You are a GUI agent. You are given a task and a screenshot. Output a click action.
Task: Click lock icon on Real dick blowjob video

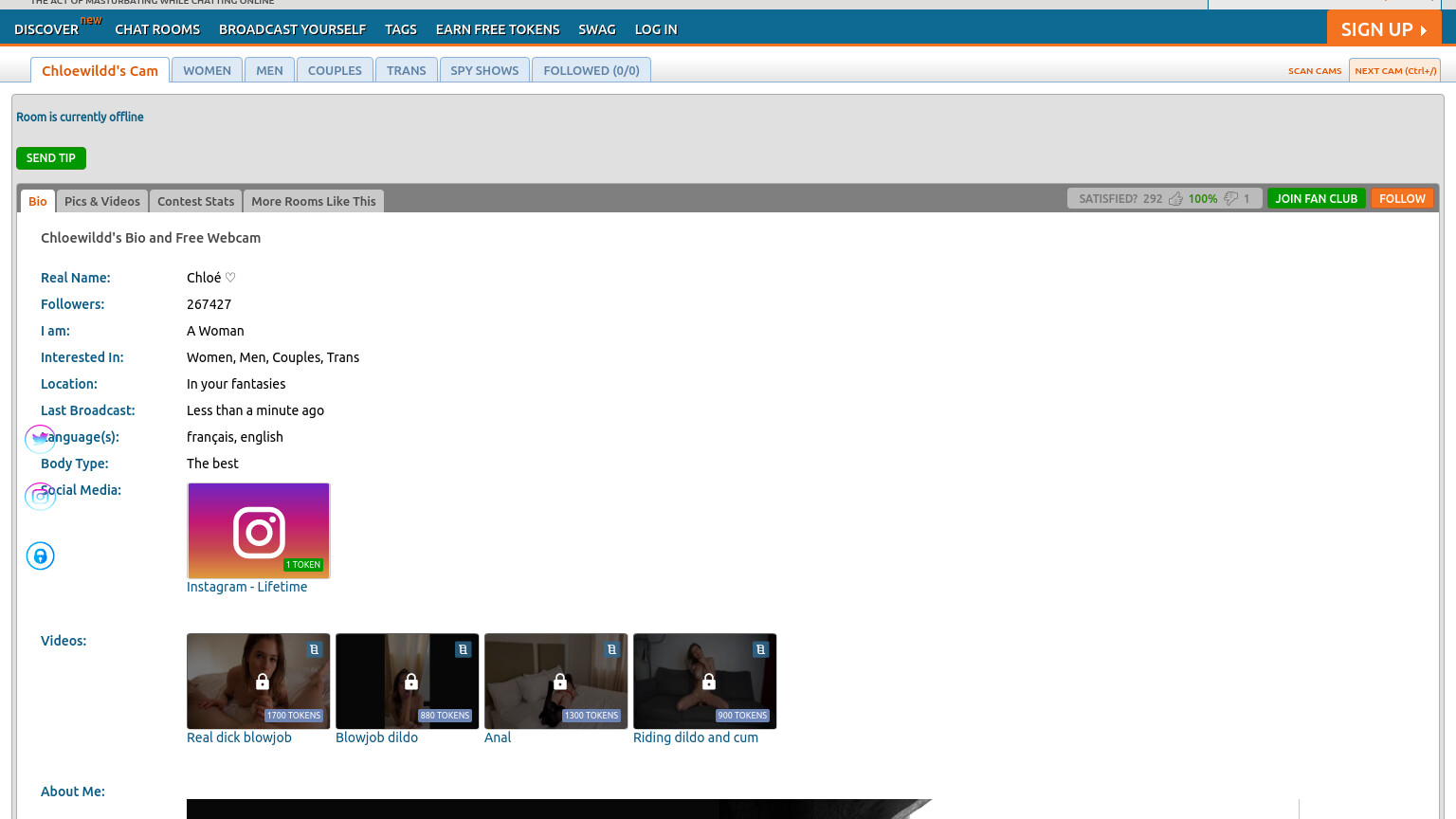tap(263, 682)
